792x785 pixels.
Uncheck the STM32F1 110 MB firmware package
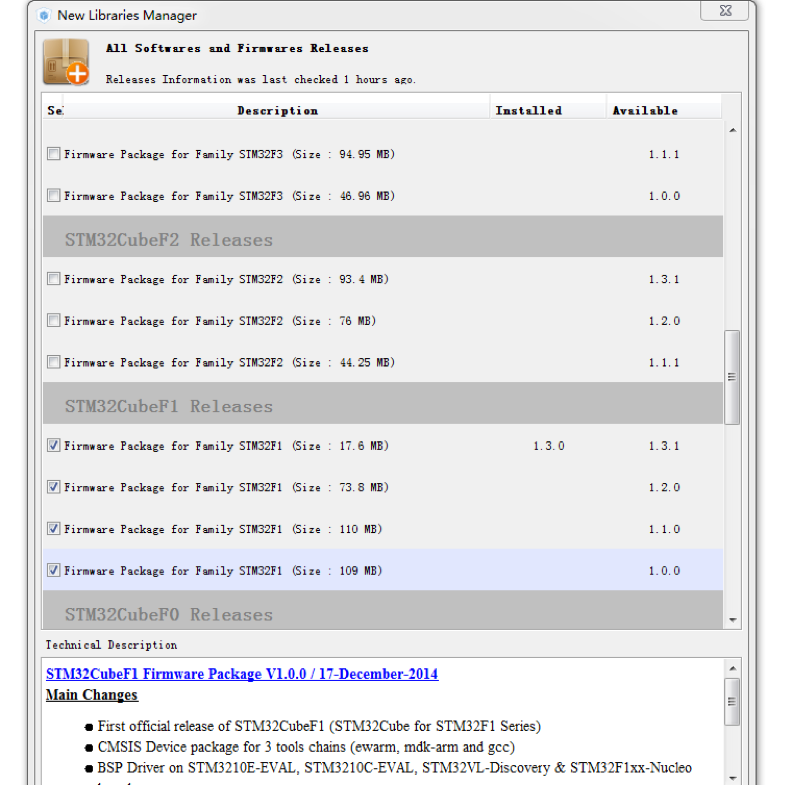tap(54, 529)
